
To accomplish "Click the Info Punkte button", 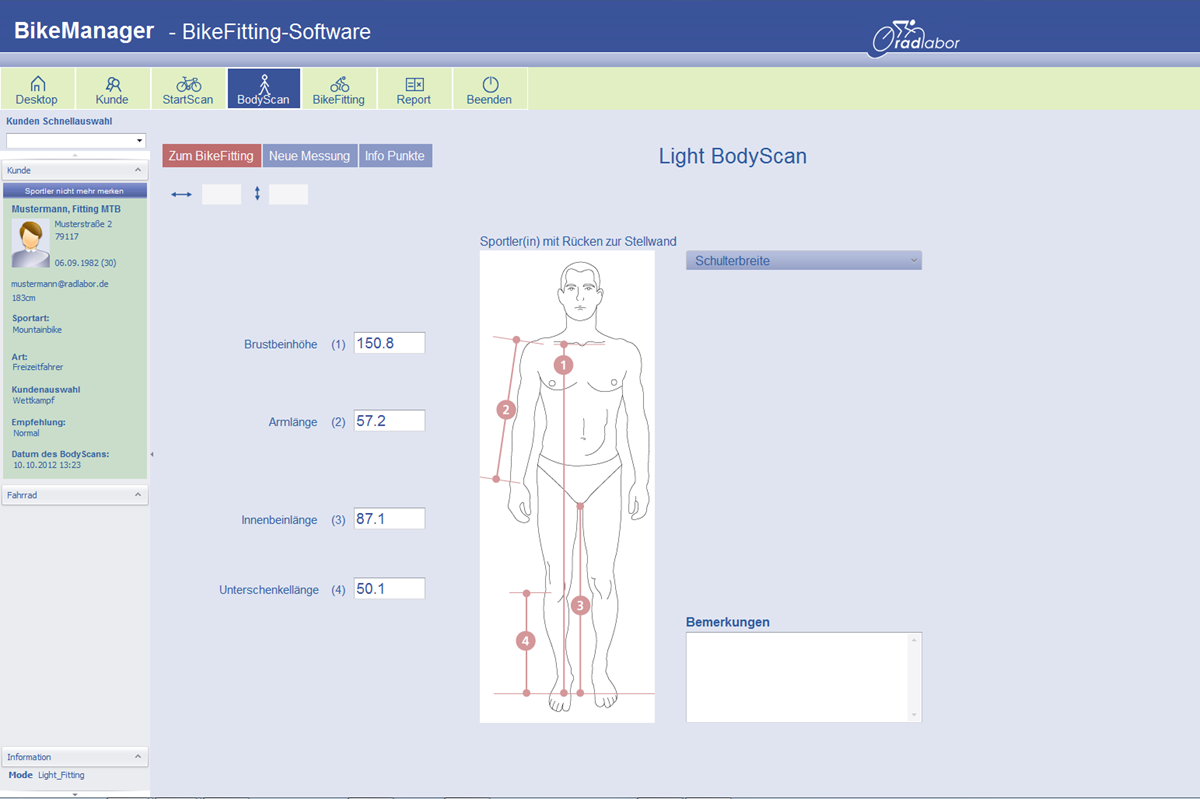I will [395, 156].
